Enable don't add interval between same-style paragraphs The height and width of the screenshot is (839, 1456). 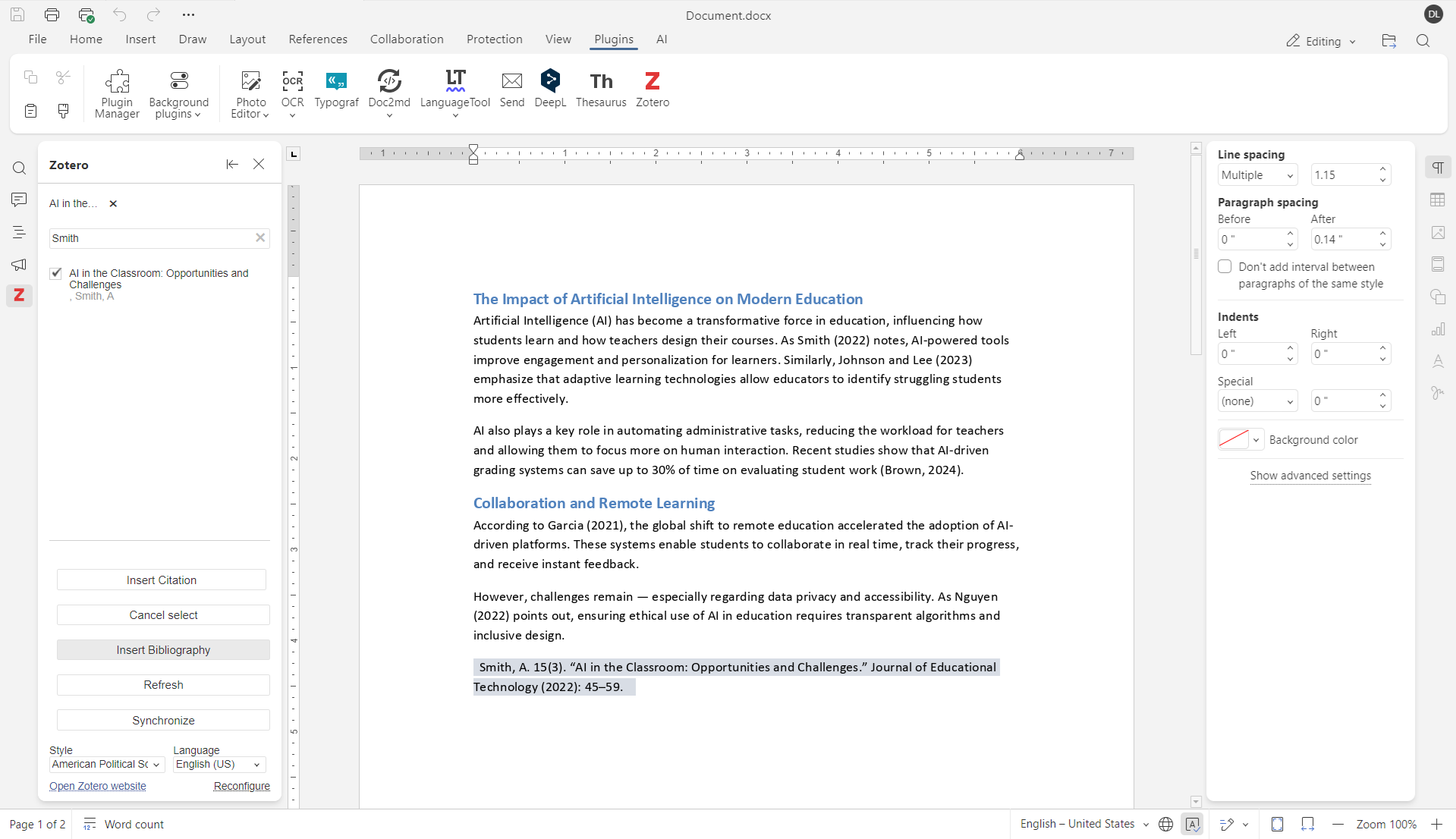[x=1225, y=266]
